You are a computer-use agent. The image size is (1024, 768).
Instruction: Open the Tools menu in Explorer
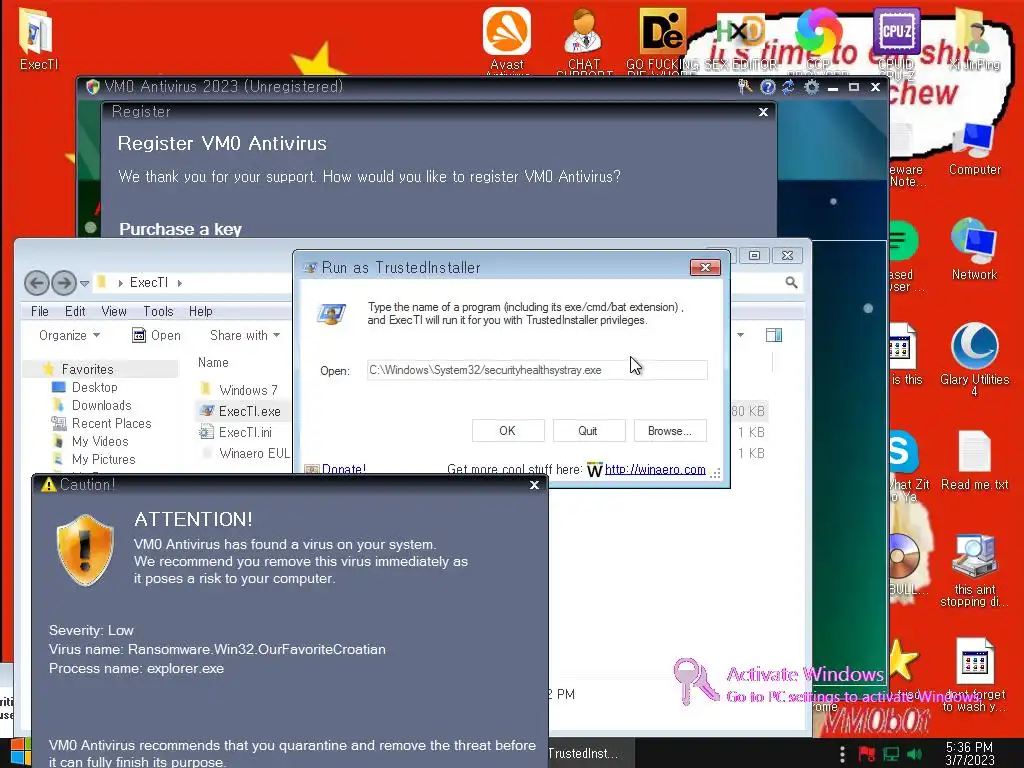(x=158, y=312)
